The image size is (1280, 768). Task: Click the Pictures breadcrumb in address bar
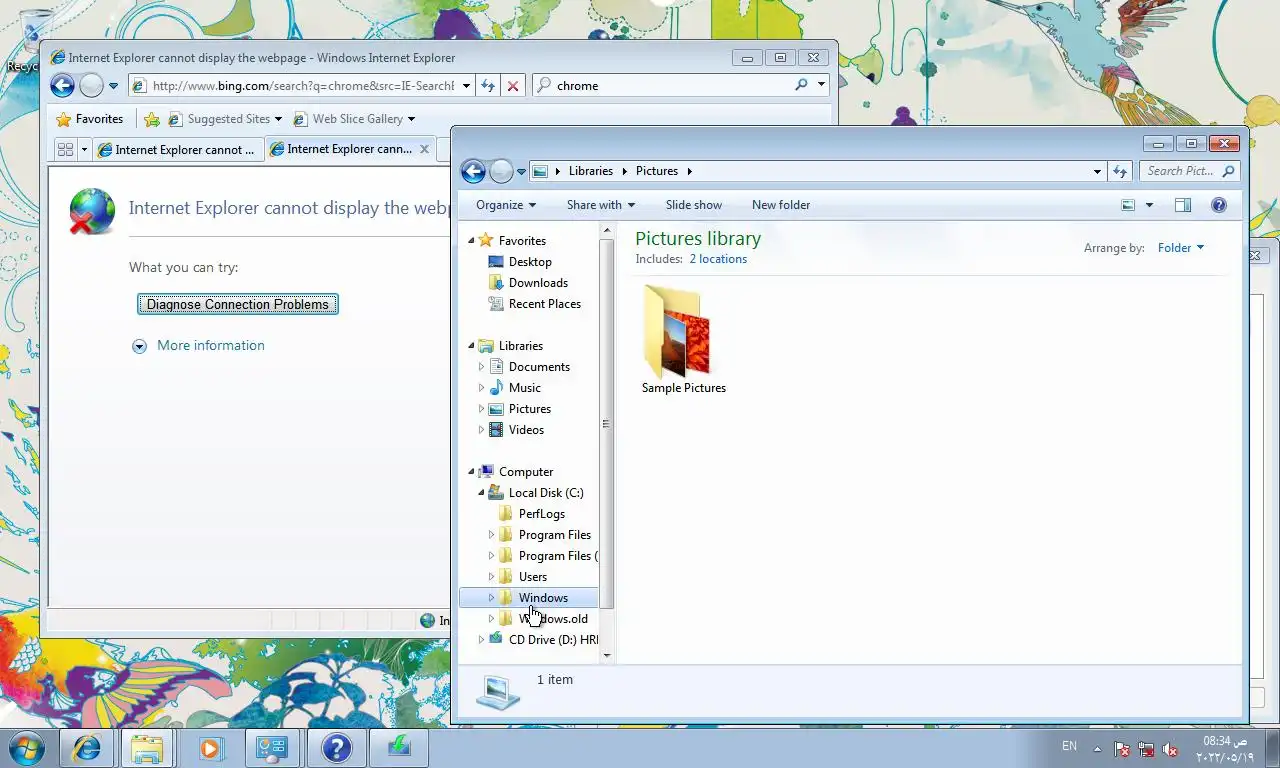(657, 171)
